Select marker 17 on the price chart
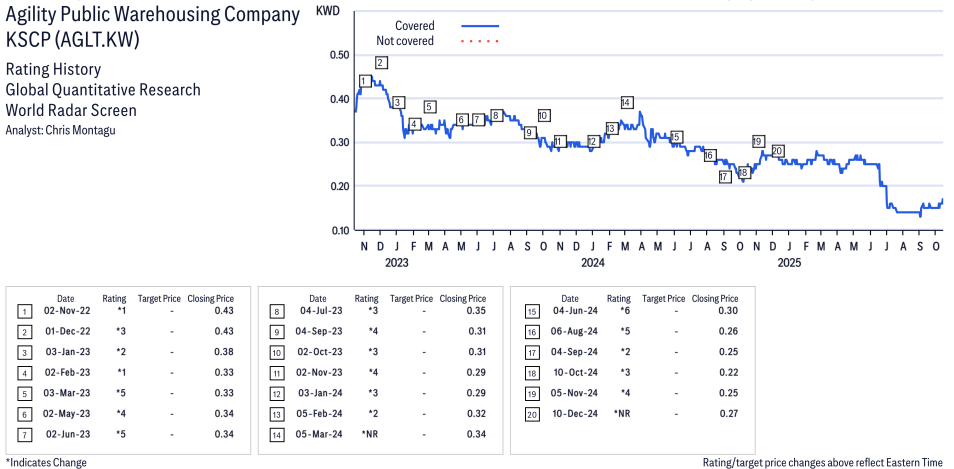The height and width of the screenshot is (469, 954). [x=725, y=177]
